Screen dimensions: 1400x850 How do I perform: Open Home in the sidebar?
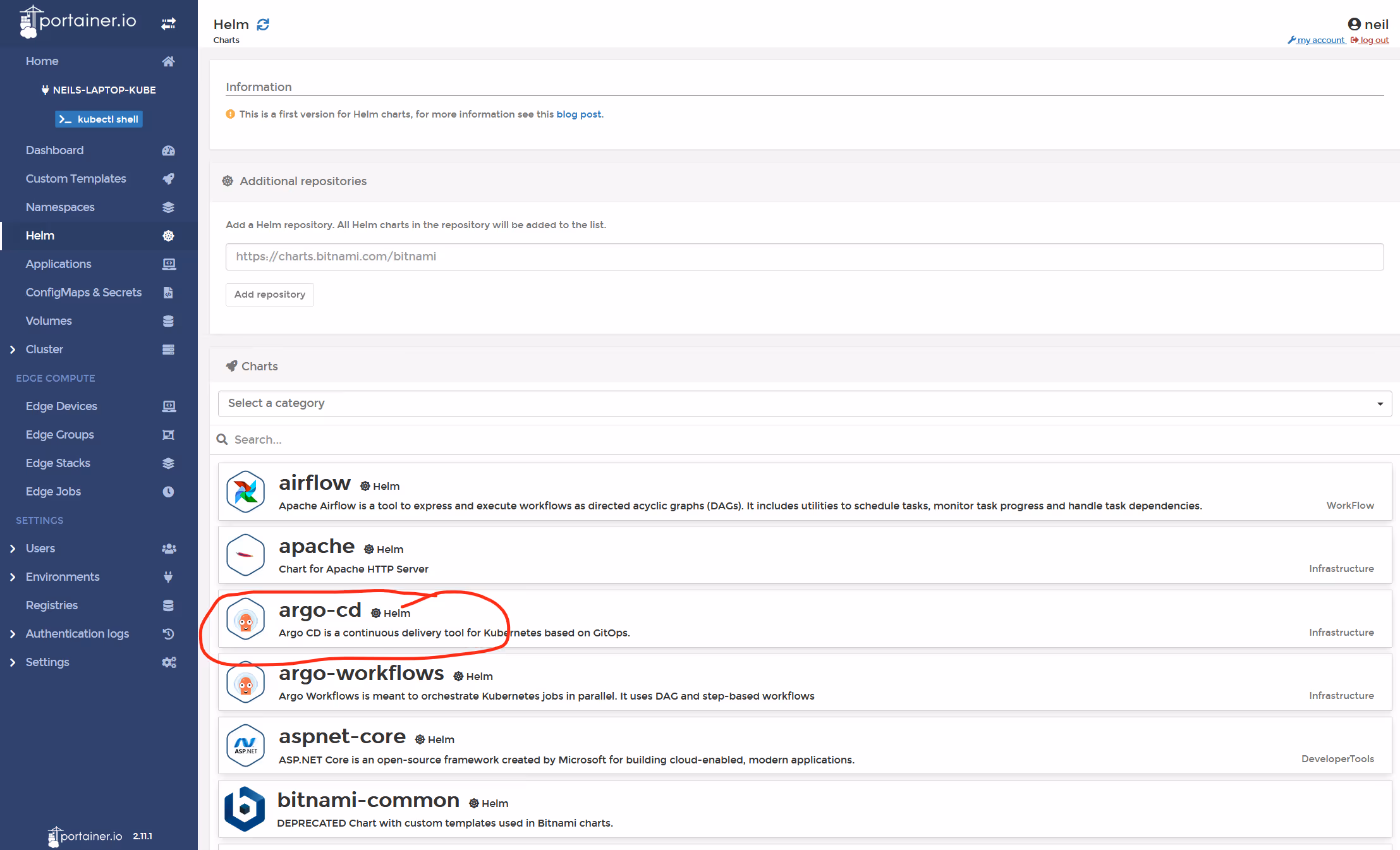click(x=42, y=61)
